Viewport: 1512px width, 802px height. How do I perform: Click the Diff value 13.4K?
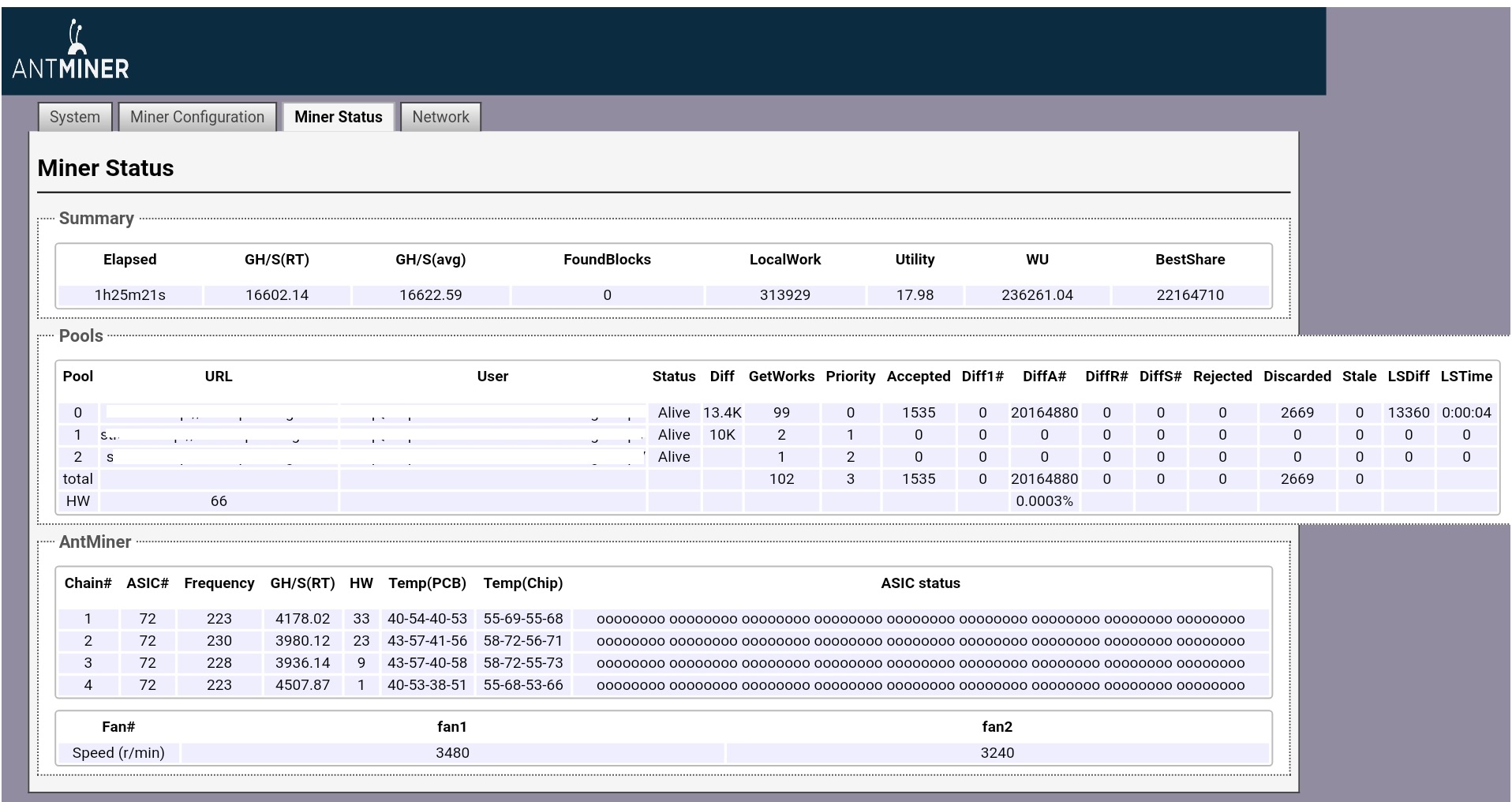pos(722,413)
